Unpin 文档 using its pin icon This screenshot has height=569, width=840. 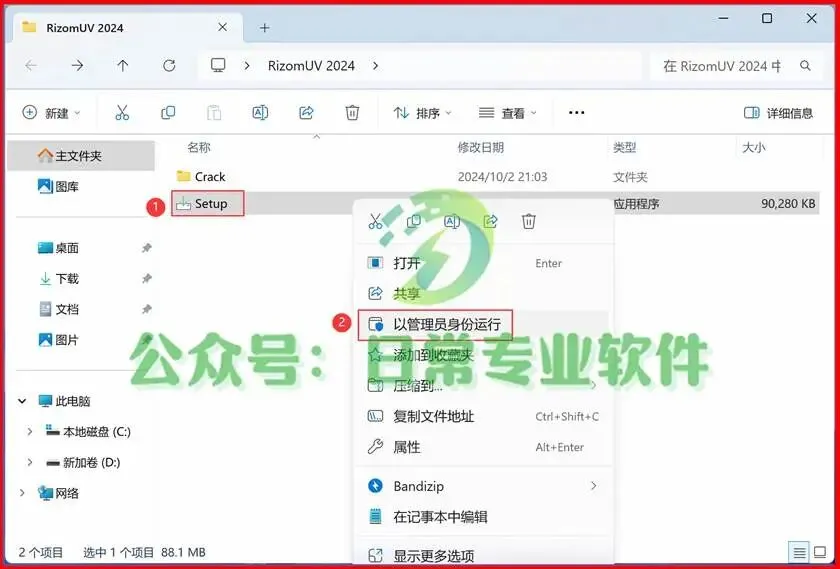coord(146,309)
